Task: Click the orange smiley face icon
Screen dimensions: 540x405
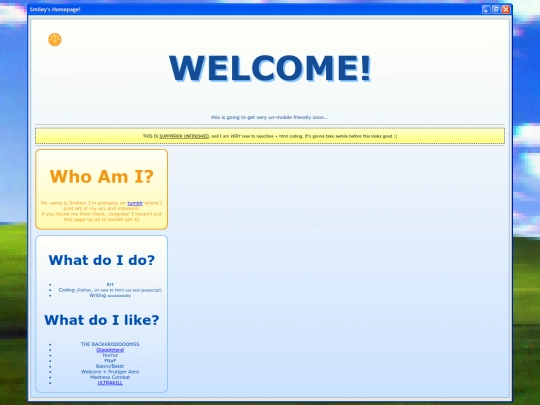Action: 55,40
